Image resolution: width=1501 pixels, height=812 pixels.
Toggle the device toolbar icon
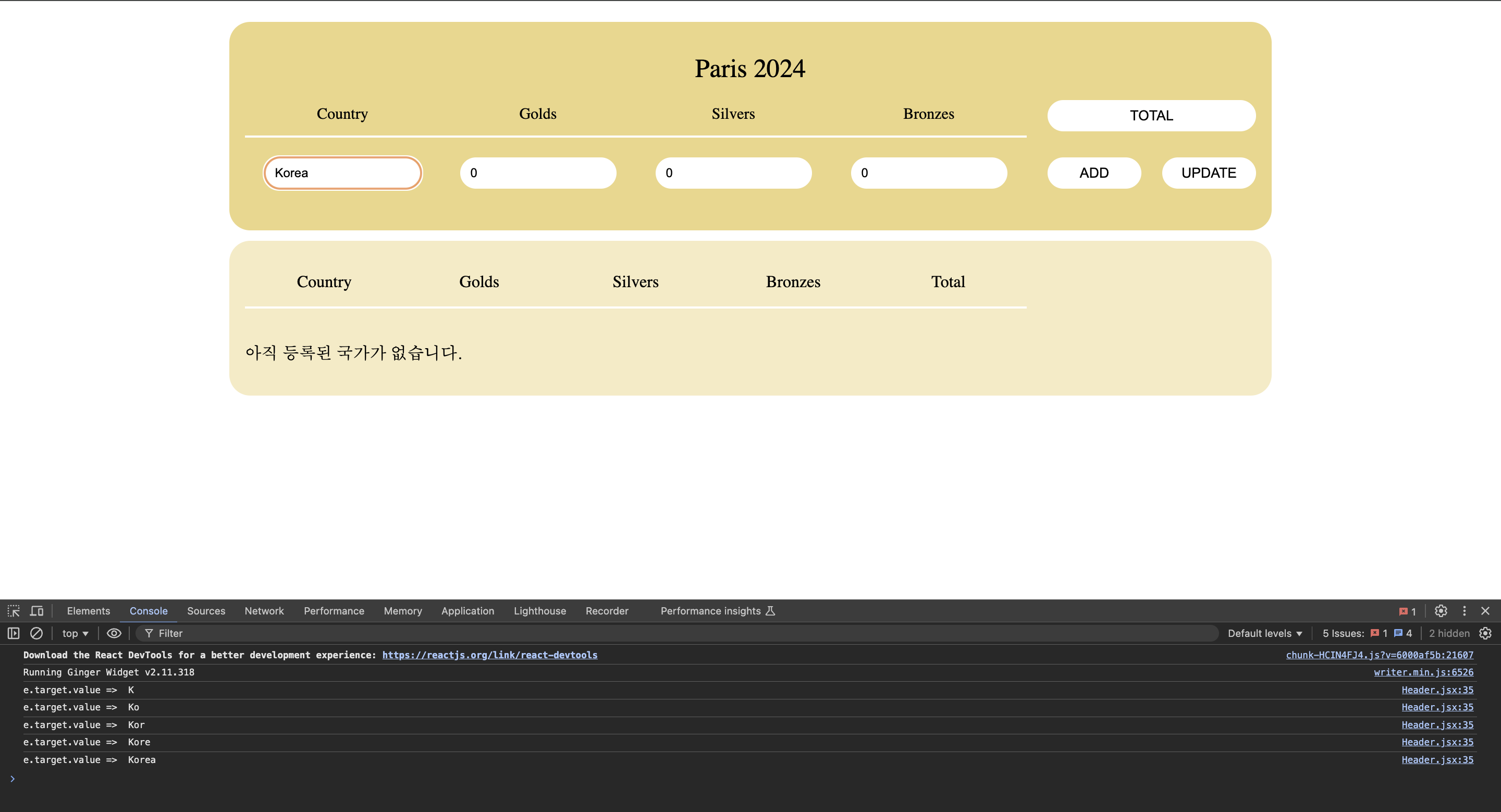(x=36, y=610)
